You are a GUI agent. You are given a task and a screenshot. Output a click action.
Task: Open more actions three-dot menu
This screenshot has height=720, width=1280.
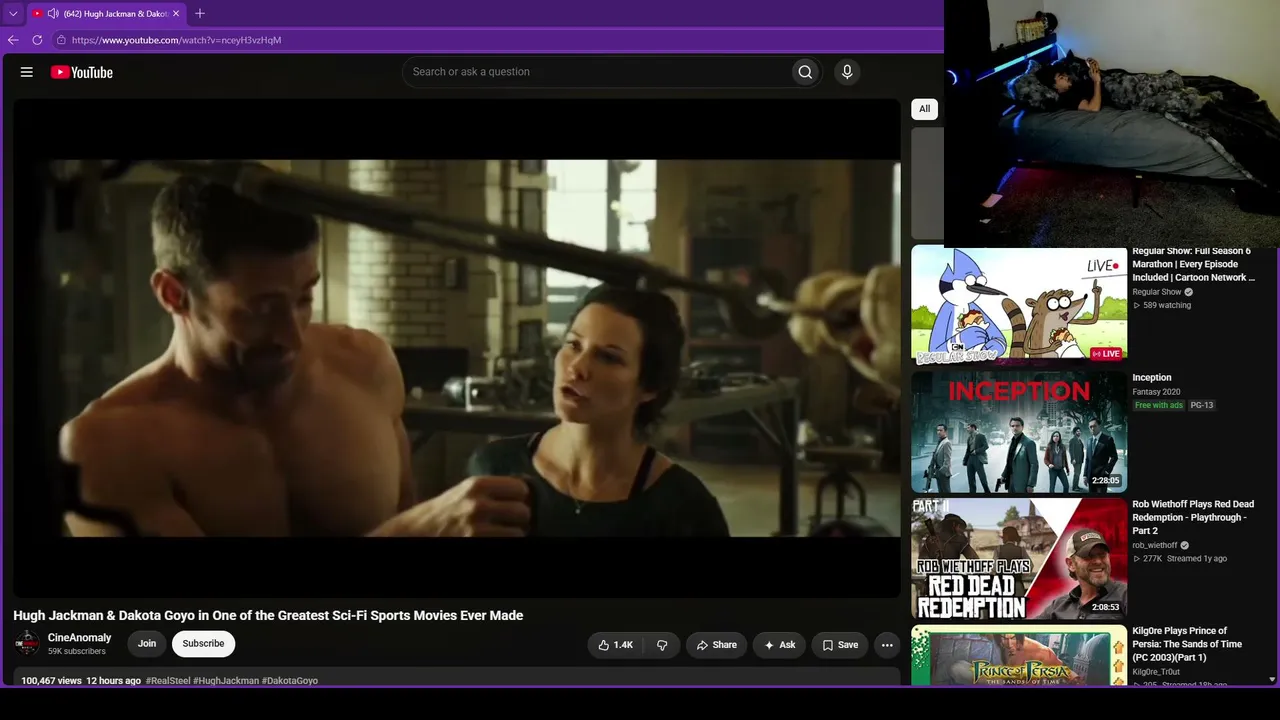pyautogui.click(x=887, y=645)
